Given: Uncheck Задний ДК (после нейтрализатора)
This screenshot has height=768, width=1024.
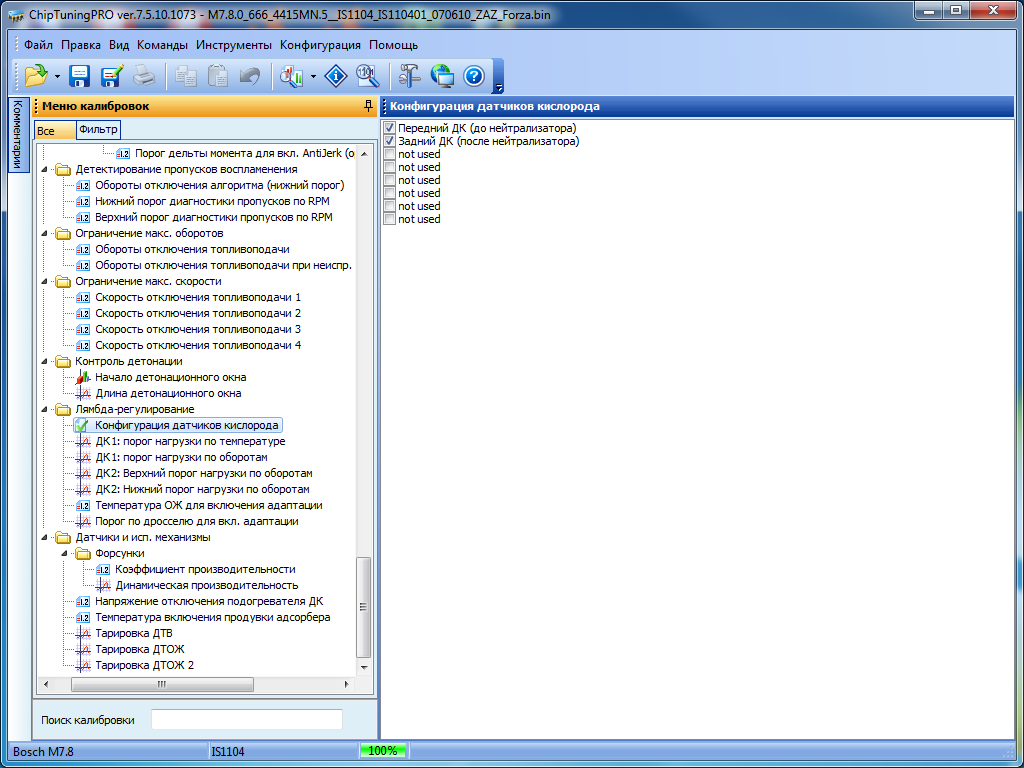Looking at the screenshot, I should 390,142.
